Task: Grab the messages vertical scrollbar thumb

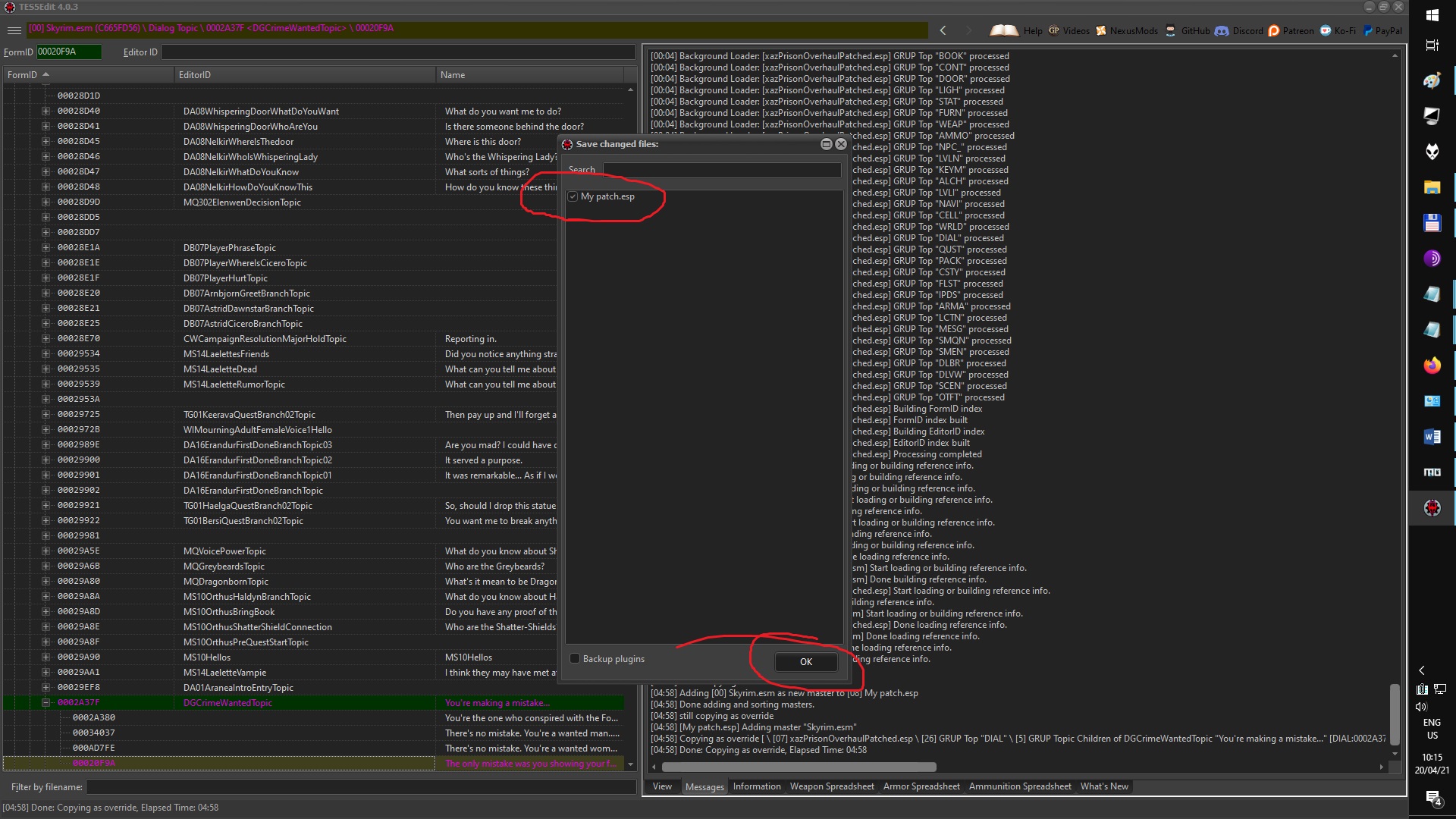Action: (1395, 715)
